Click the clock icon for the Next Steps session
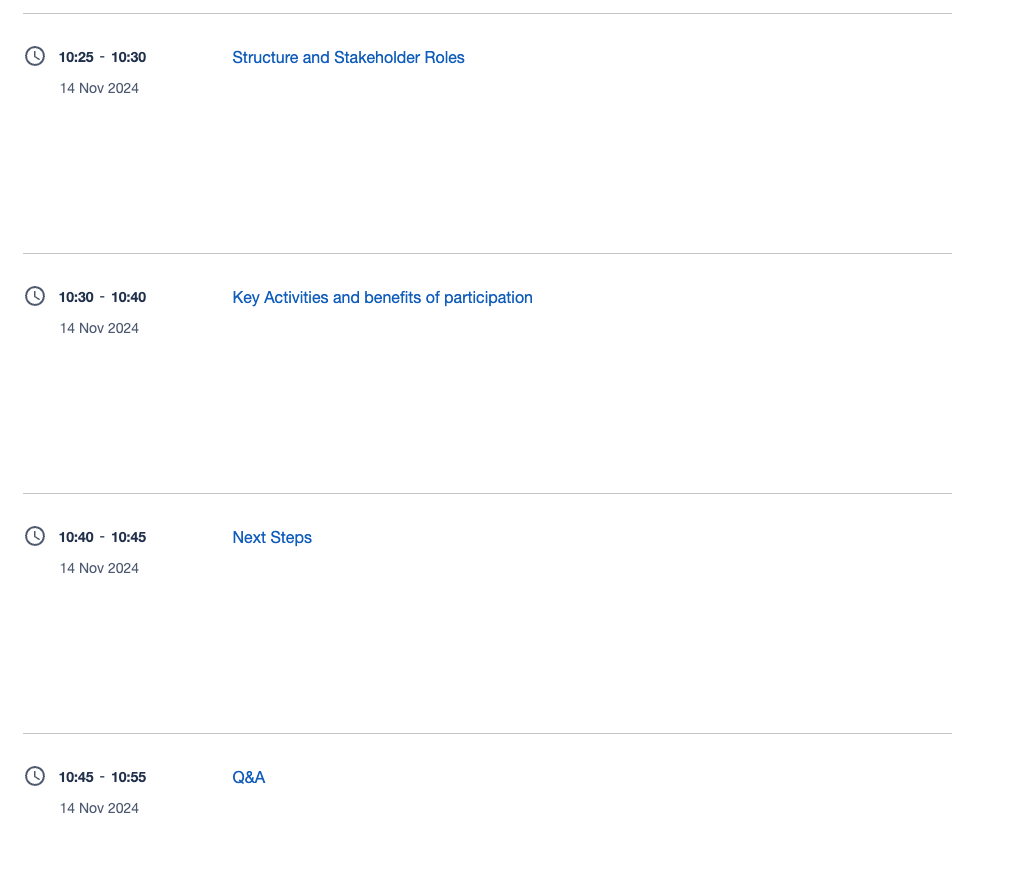Viewport: 1020px width, 896px height. point(35,536)
